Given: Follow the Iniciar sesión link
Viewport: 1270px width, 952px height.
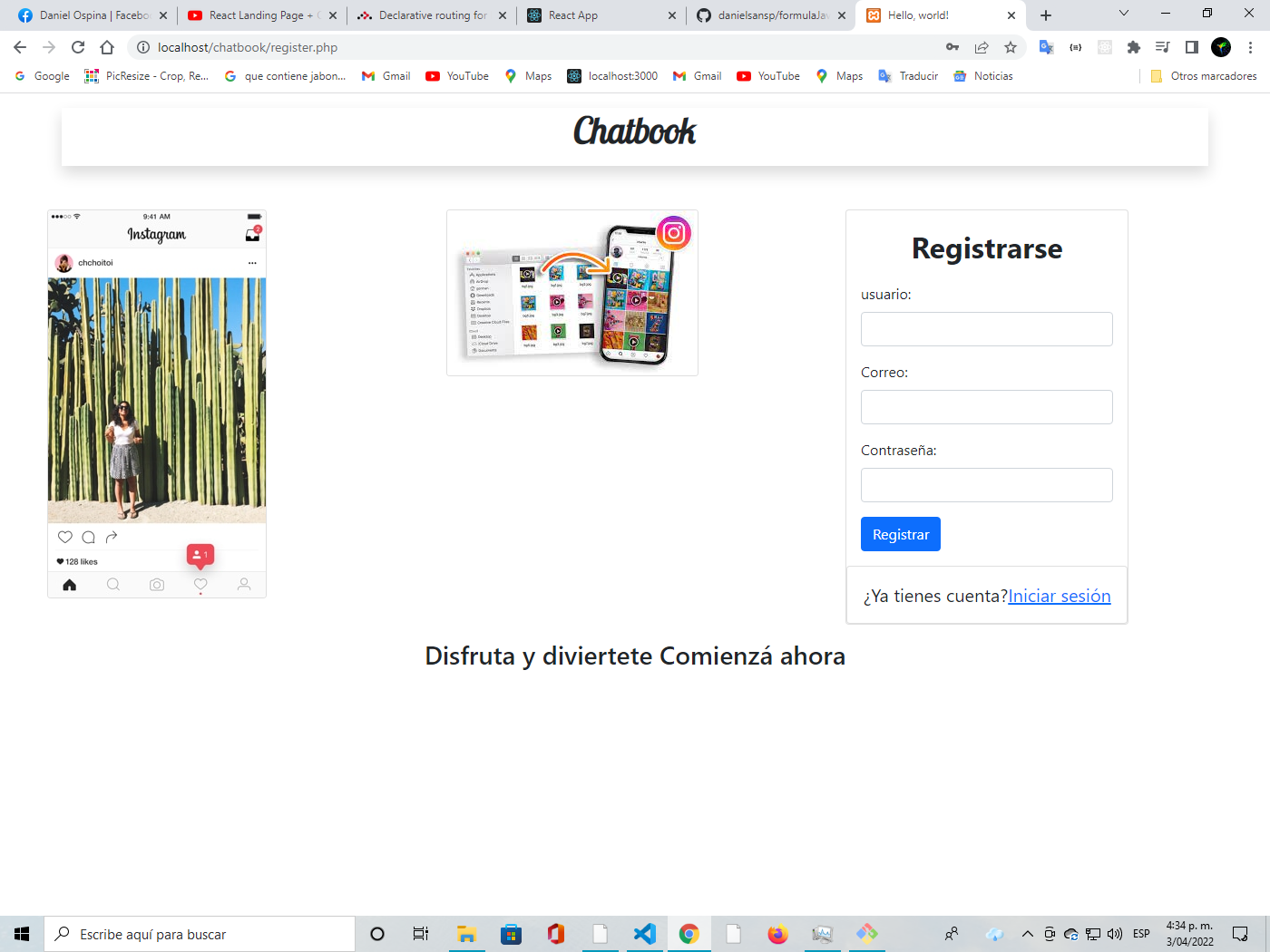Looking at the screenshot, I should click(x=1059, y=596).
